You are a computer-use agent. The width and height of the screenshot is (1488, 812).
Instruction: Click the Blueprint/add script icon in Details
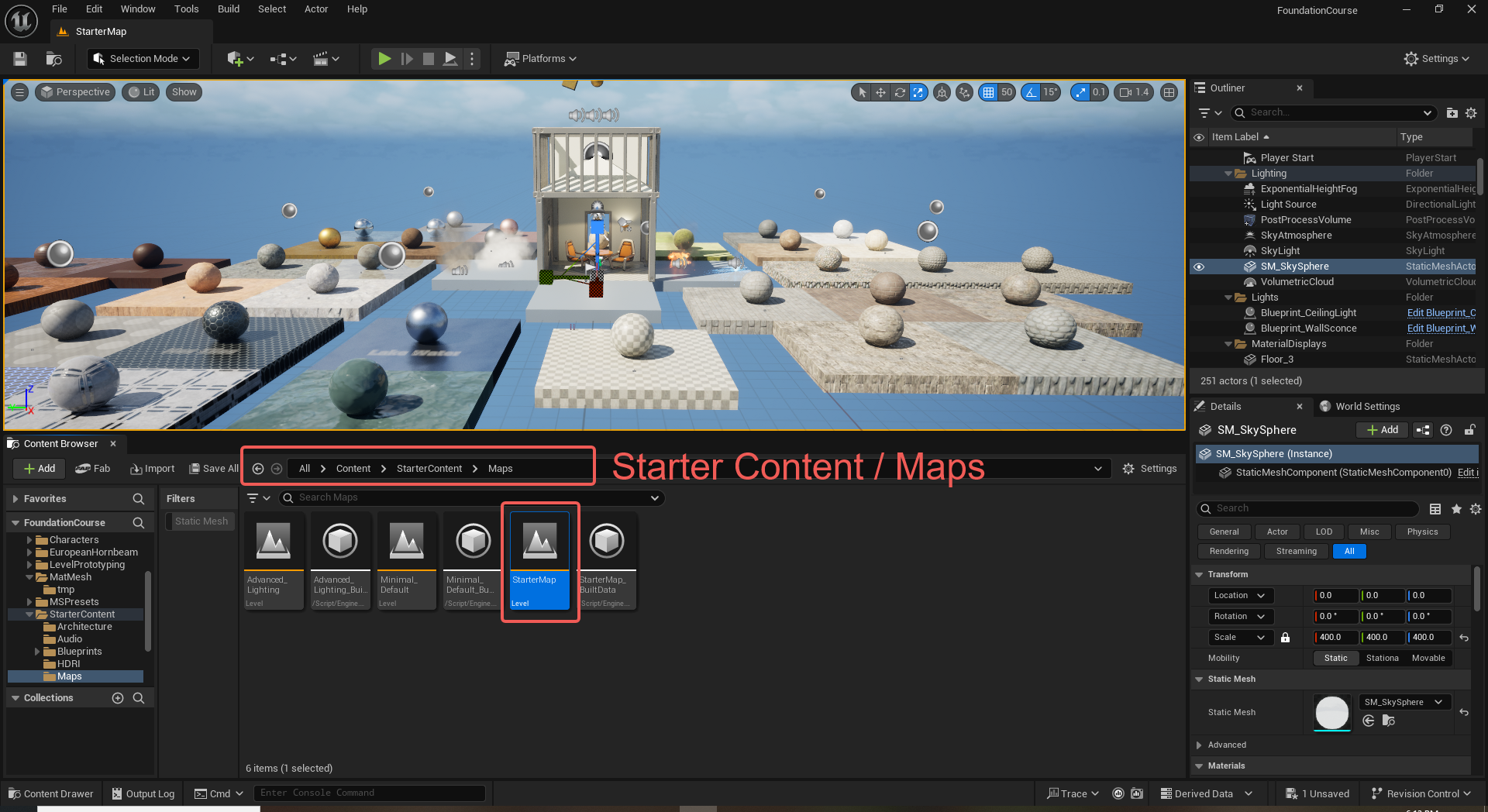[1423, 430]
